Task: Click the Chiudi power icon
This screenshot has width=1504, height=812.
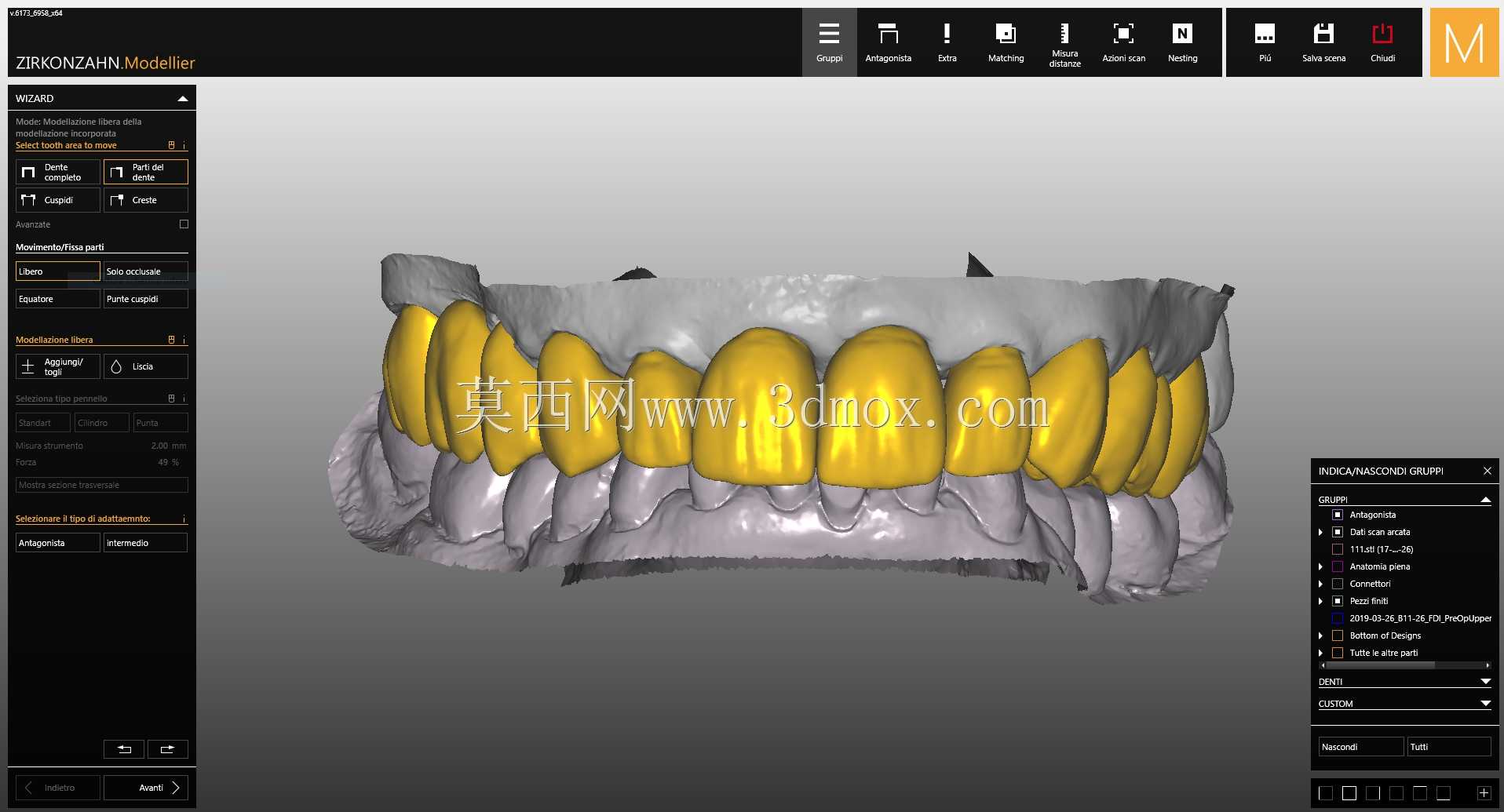Action: pos(1382,42)
